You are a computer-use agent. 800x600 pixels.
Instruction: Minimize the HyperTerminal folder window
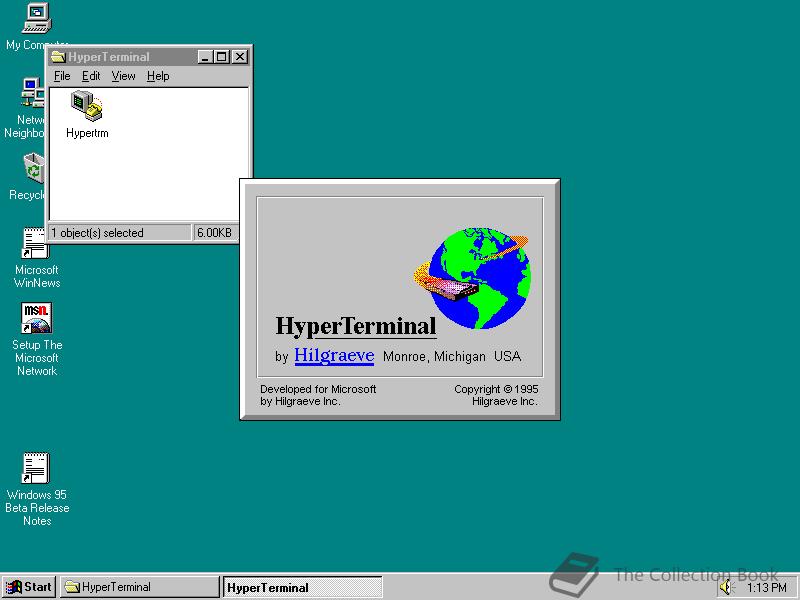[205, 57]
